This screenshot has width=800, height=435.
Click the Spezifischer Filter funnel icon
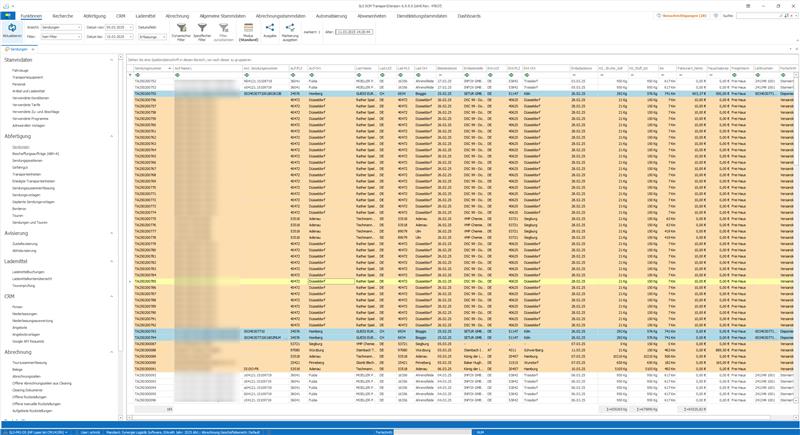click(202, 29)
